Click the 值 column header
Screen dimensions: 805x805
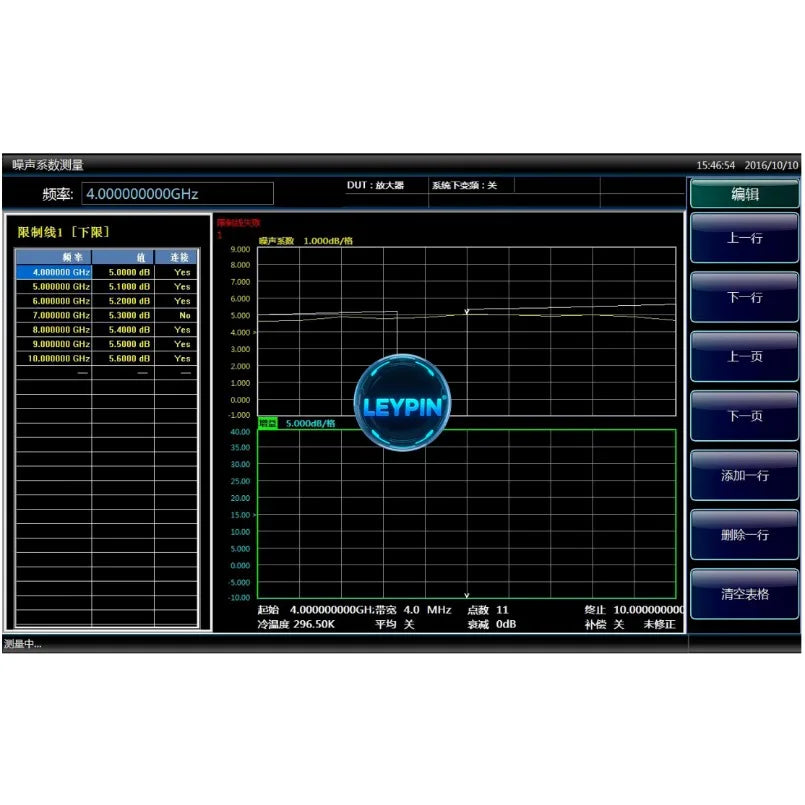pos(123,257)
